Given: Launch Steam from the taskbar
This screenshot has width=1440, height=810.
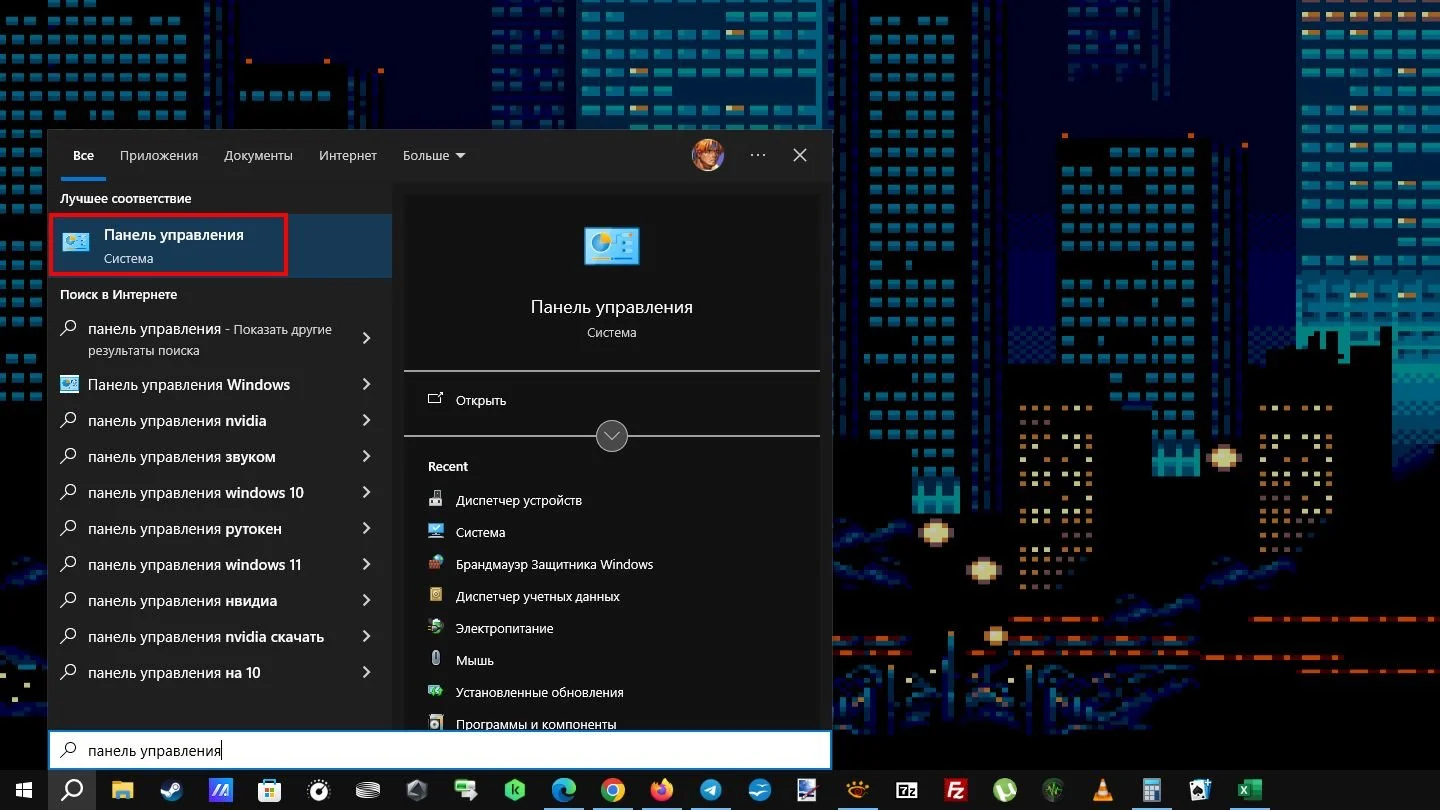Looking at the screenshot, I should pyautogui.click(x=171, y=790).
